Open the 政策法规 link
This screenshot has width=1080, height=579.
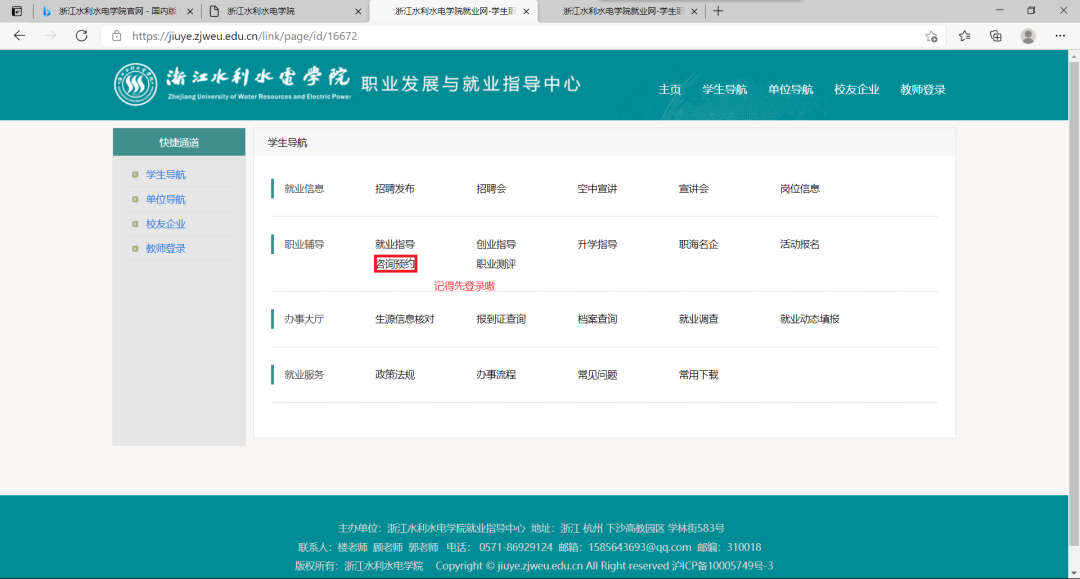(x=395, y=375)
